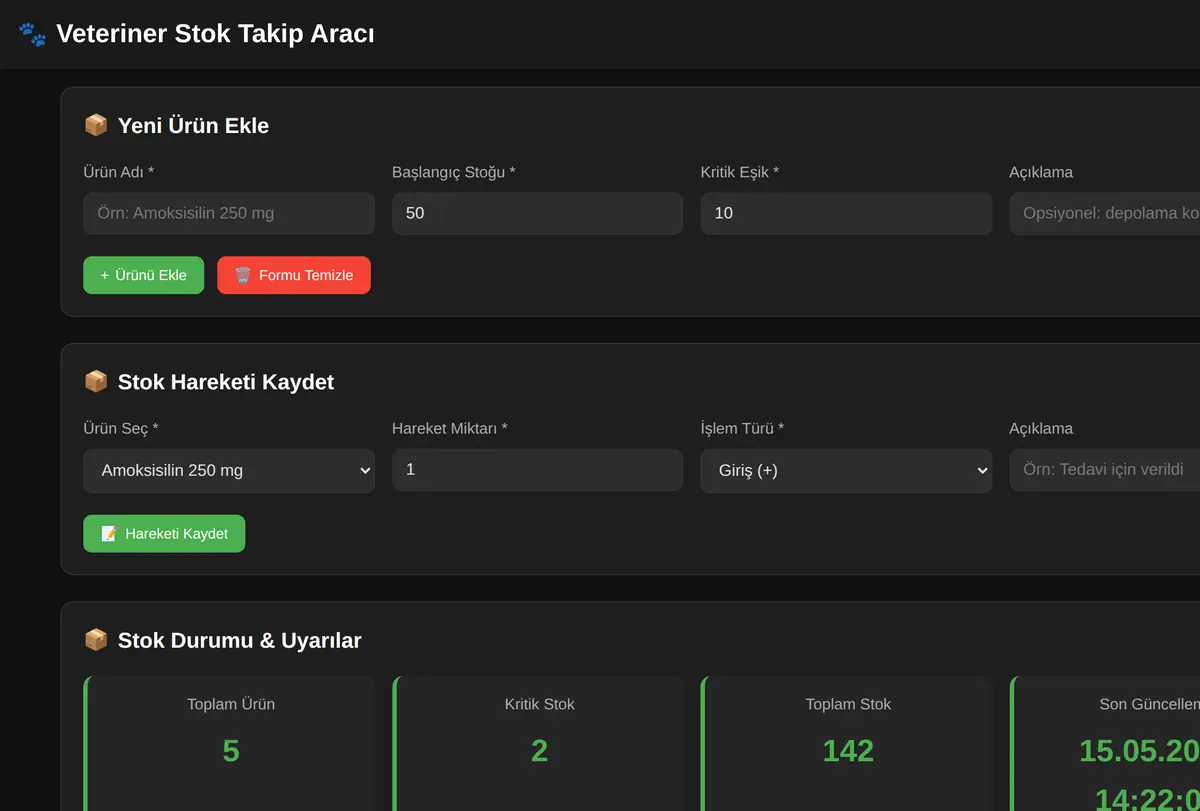1200x811 pixels.
Task: Click the Kritik Stok card label
Action: click(540, 704)
